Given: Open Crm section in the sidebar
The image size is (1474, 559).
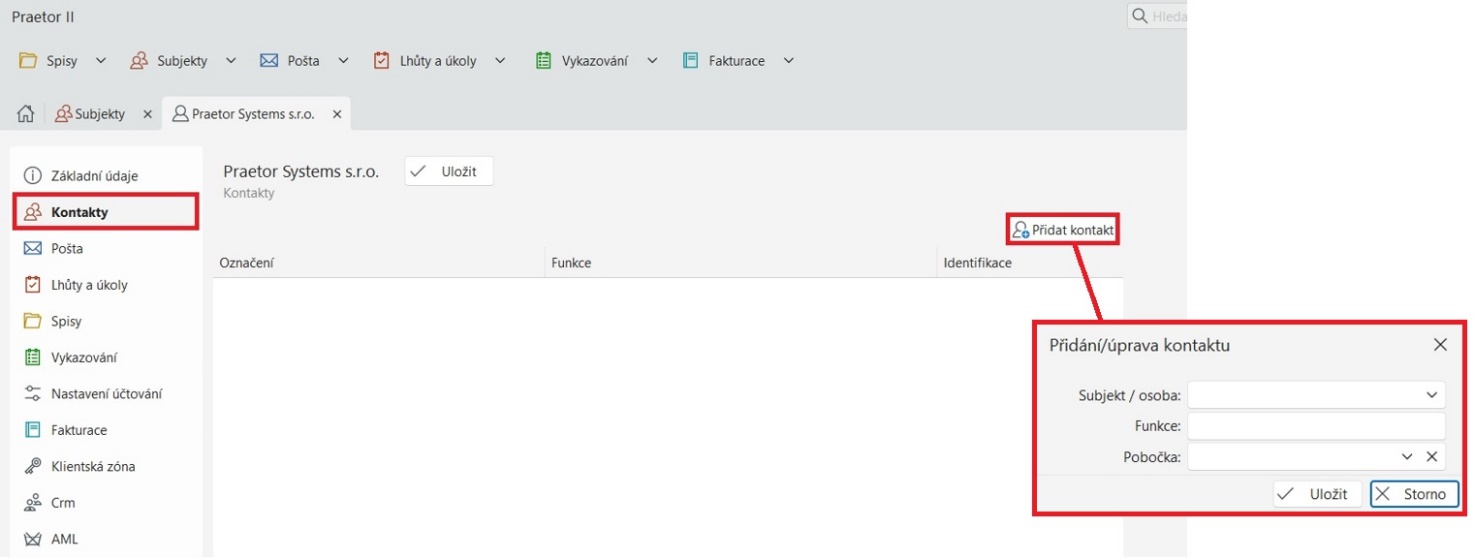Looking at the screenshot, I should point(62,503).
